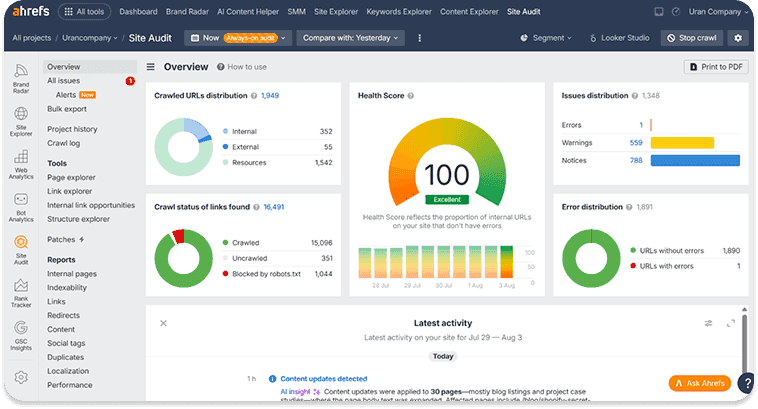
Task: Click info icon beside Crawled URLs distribution
Action: coord(254,96)
